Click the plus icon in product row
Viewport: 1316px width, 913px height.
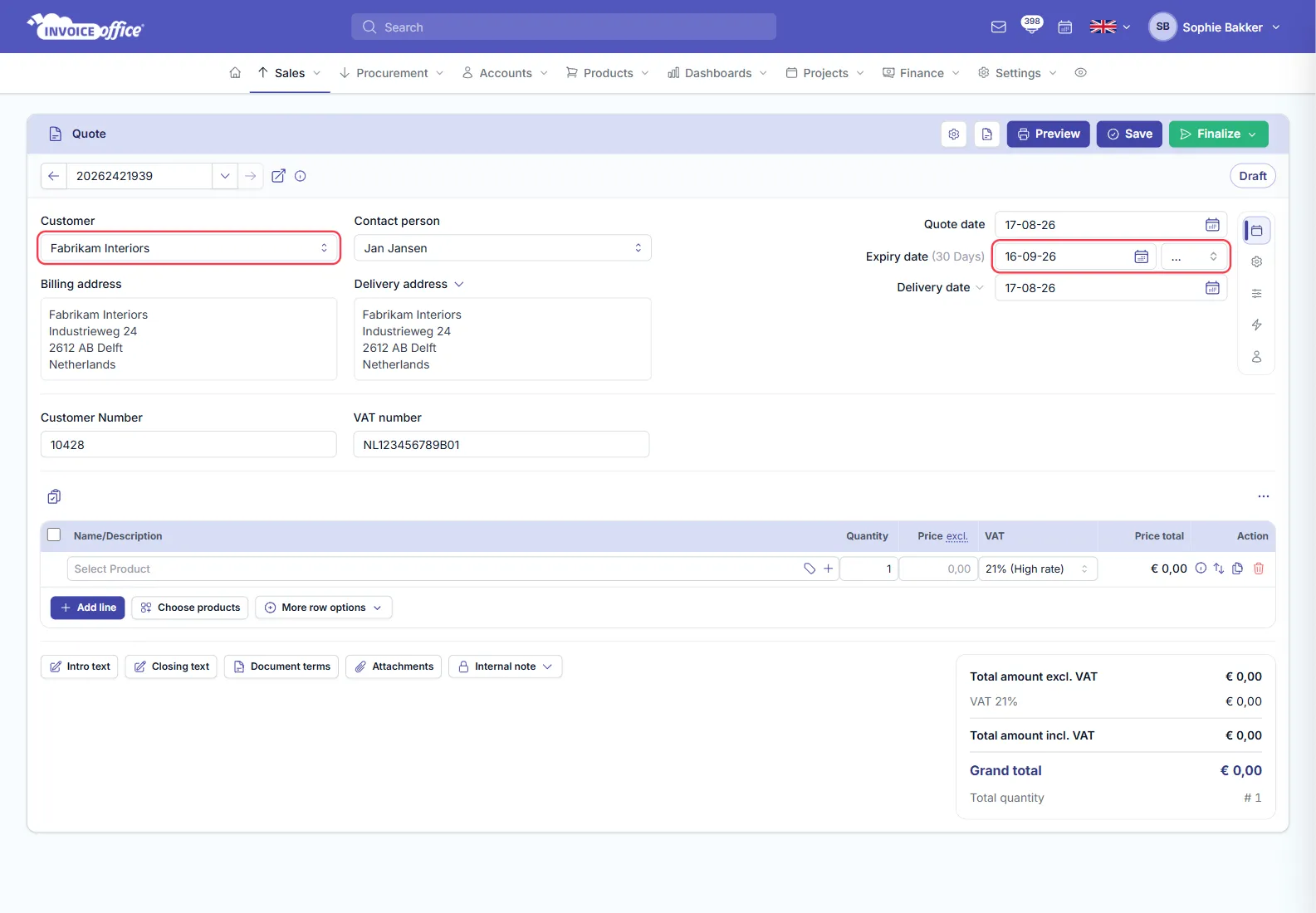[x=828, y=569]
